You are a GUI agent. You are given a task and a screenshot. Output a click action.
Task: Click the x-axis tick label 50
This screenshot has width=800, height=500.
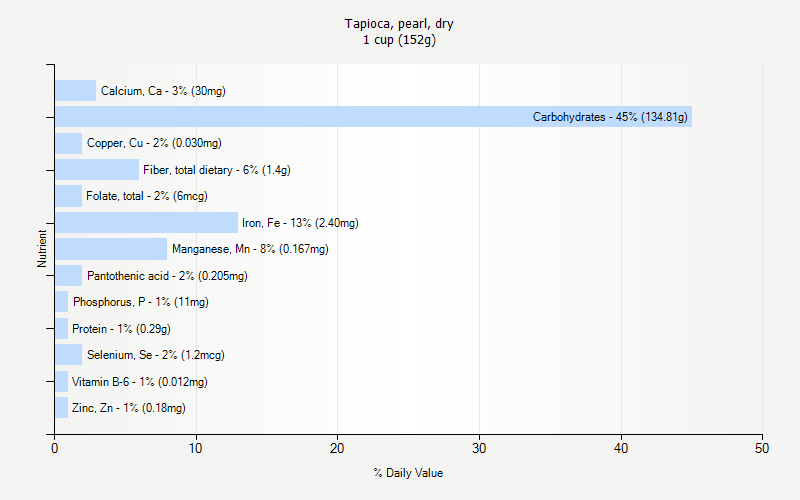pos(762,448)
